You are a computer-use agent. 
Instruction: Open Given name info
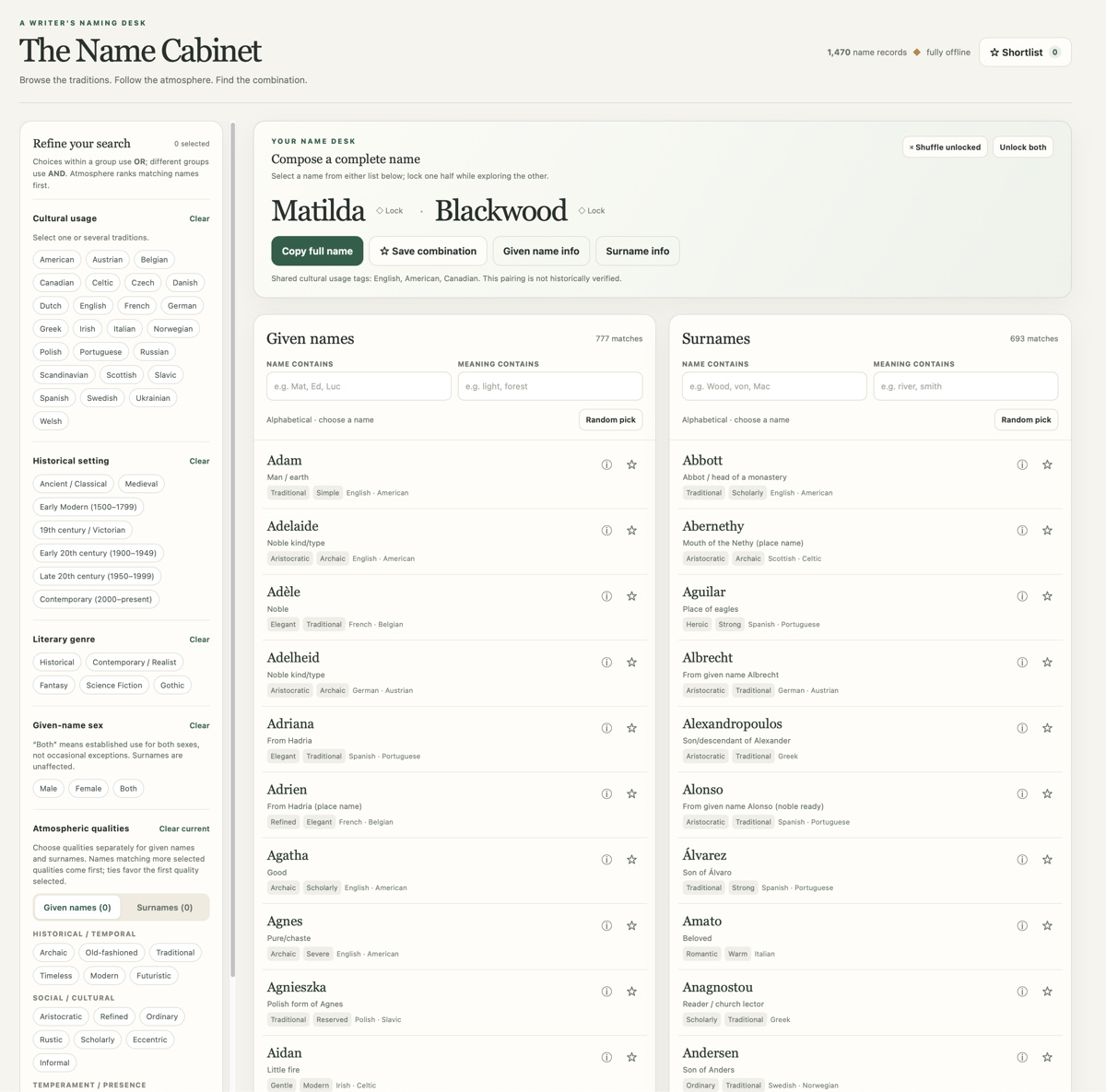tap(541, 251)
